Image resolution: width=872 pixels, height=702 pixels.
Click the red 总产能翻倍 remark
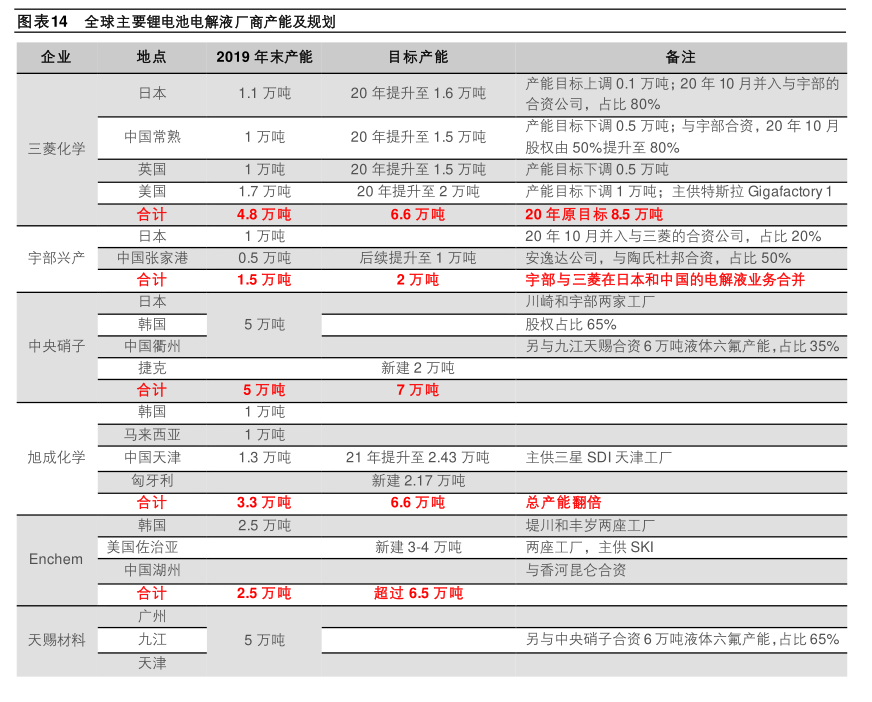pyautogui.click(x=563, y=502)
